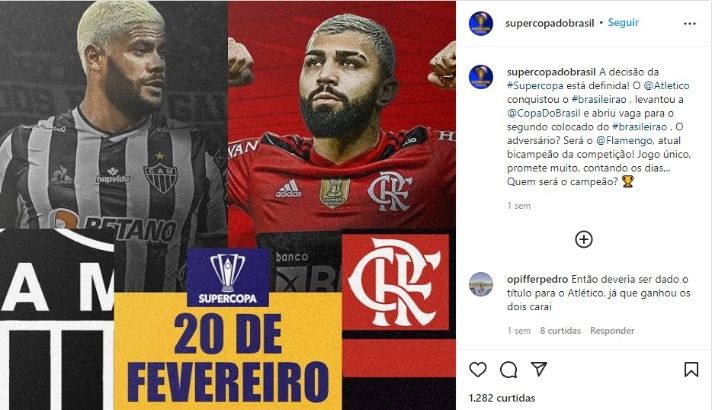Open comment bubble icon
Image resolution: width=712 pixels, height=410 pixels.
[x=509, y=370]
